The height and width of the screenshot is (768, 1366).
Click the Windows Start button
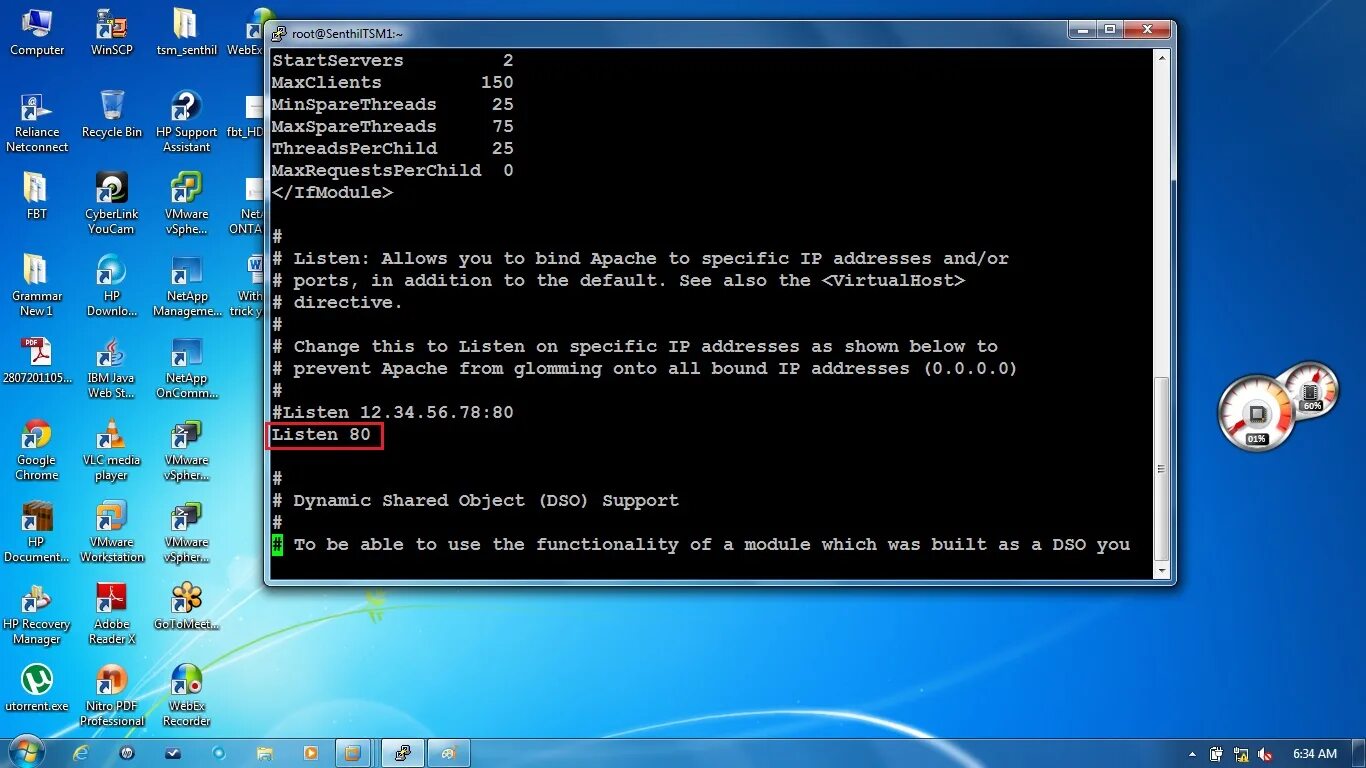(x=25, y=752)
